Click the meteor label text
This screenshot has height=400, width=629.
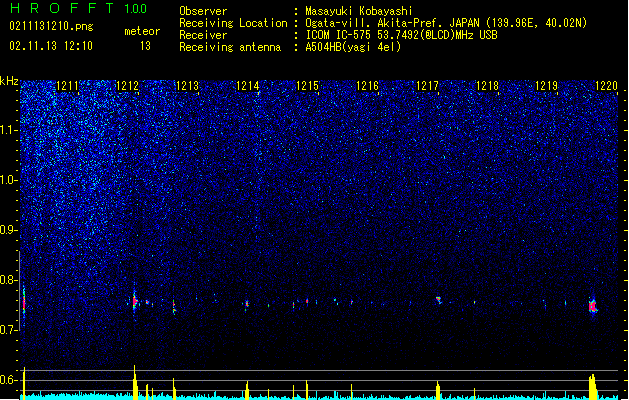[x=142, y=31]
